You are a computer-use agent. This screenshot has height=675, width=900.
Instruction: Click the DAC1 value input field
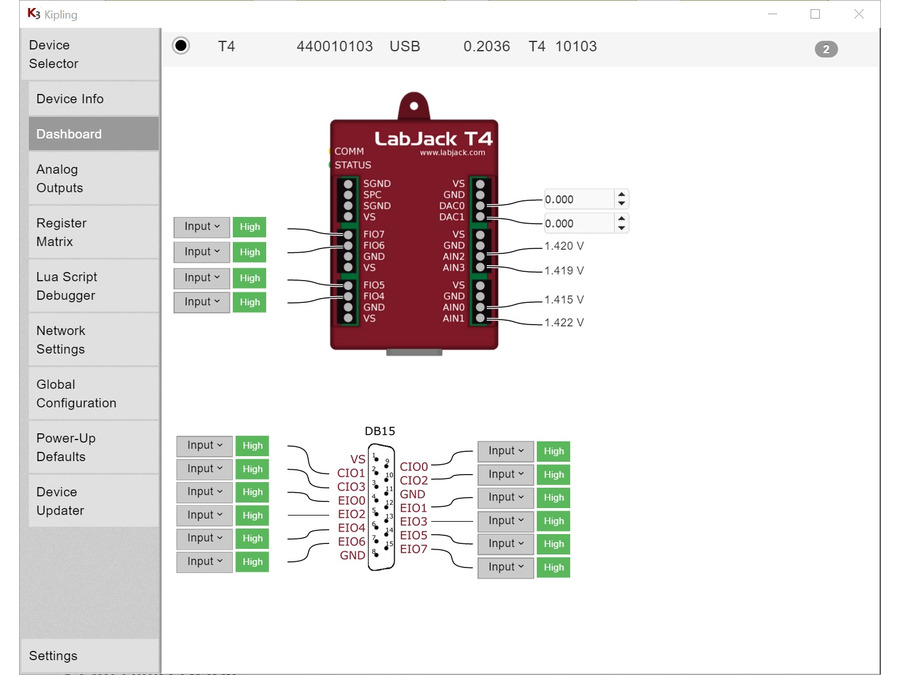click(578, 223)
